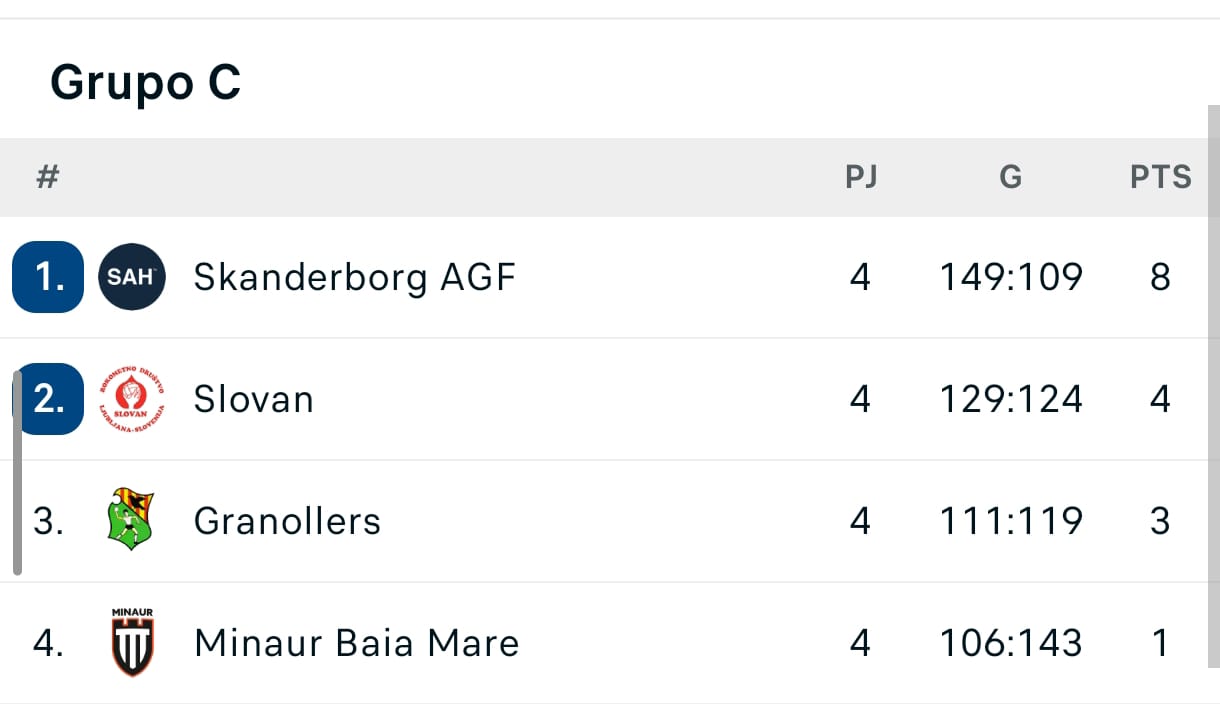Click the PJ column header
Image resolution: width=1220 pixels, height=704 pixels.
863,177
